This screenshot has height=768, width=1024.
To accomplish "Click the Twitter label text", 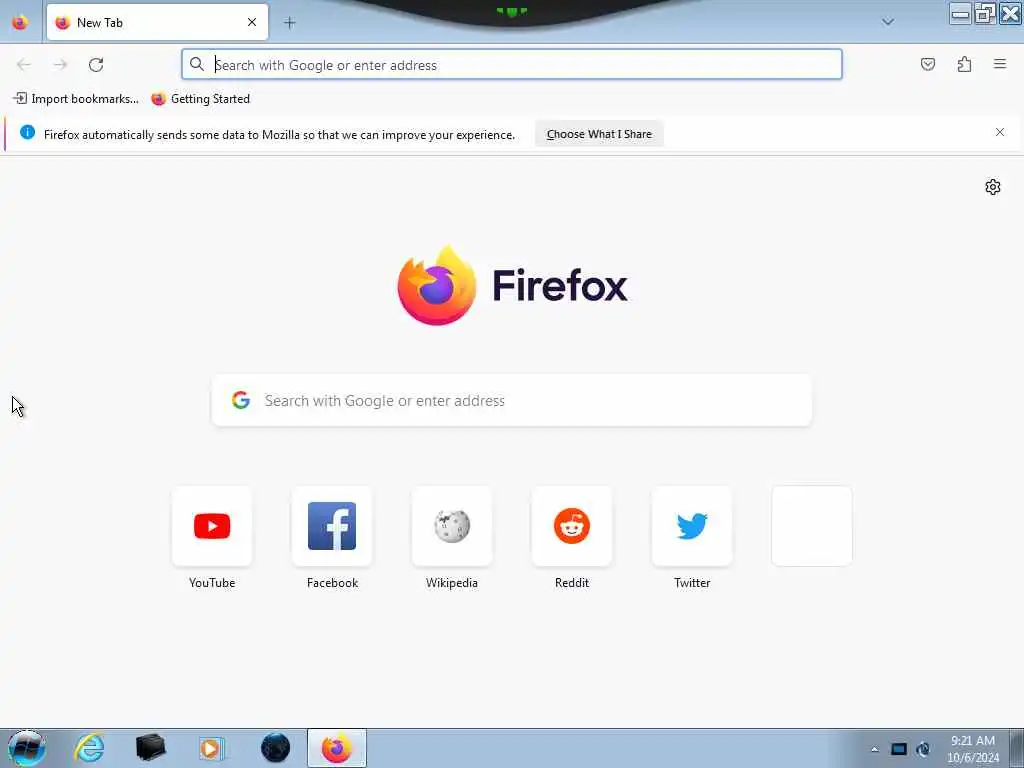I will coord(692,583).
